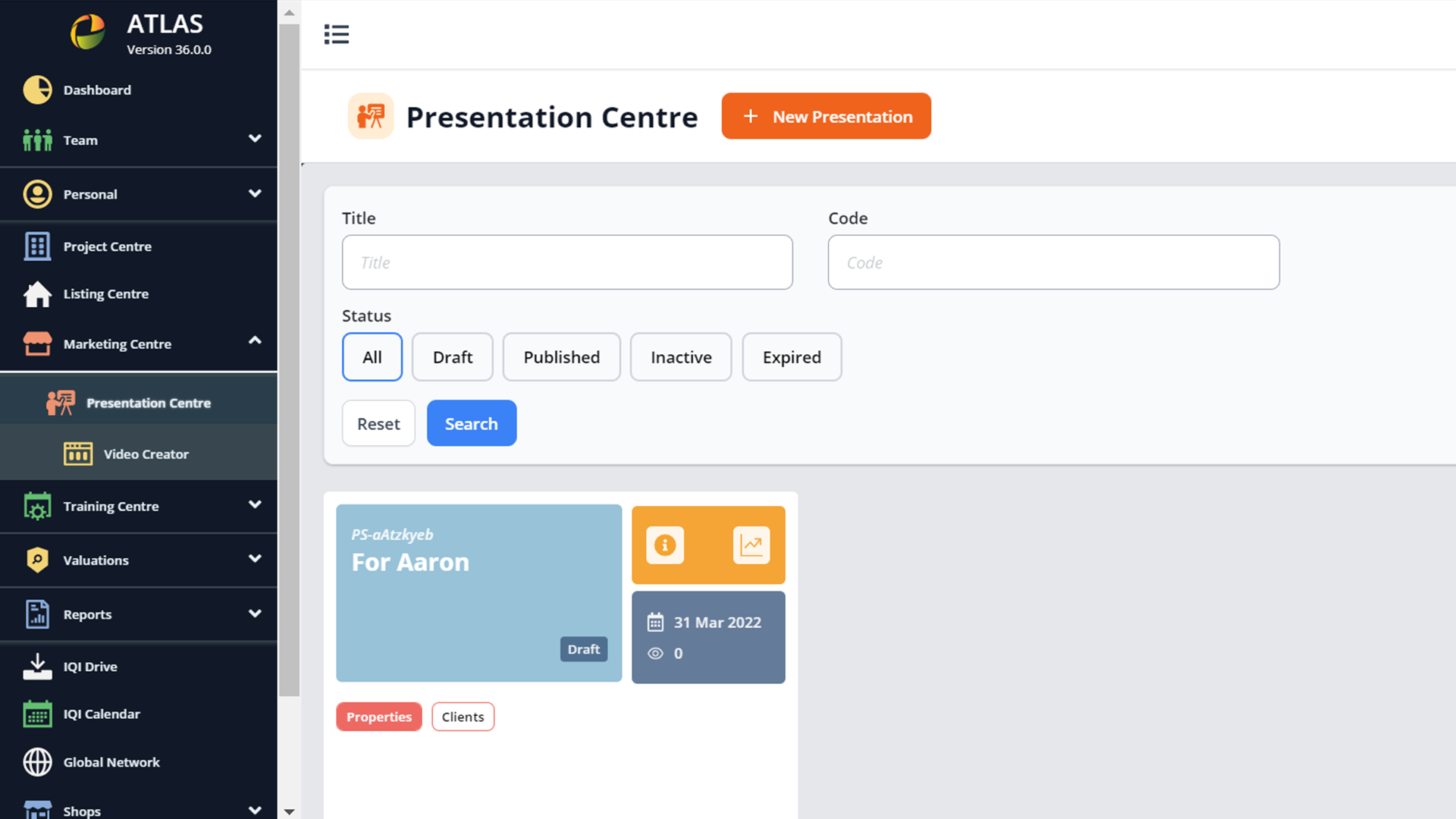
Task: Click the Dashboard pie chart icon
Action: click(37, 89)
